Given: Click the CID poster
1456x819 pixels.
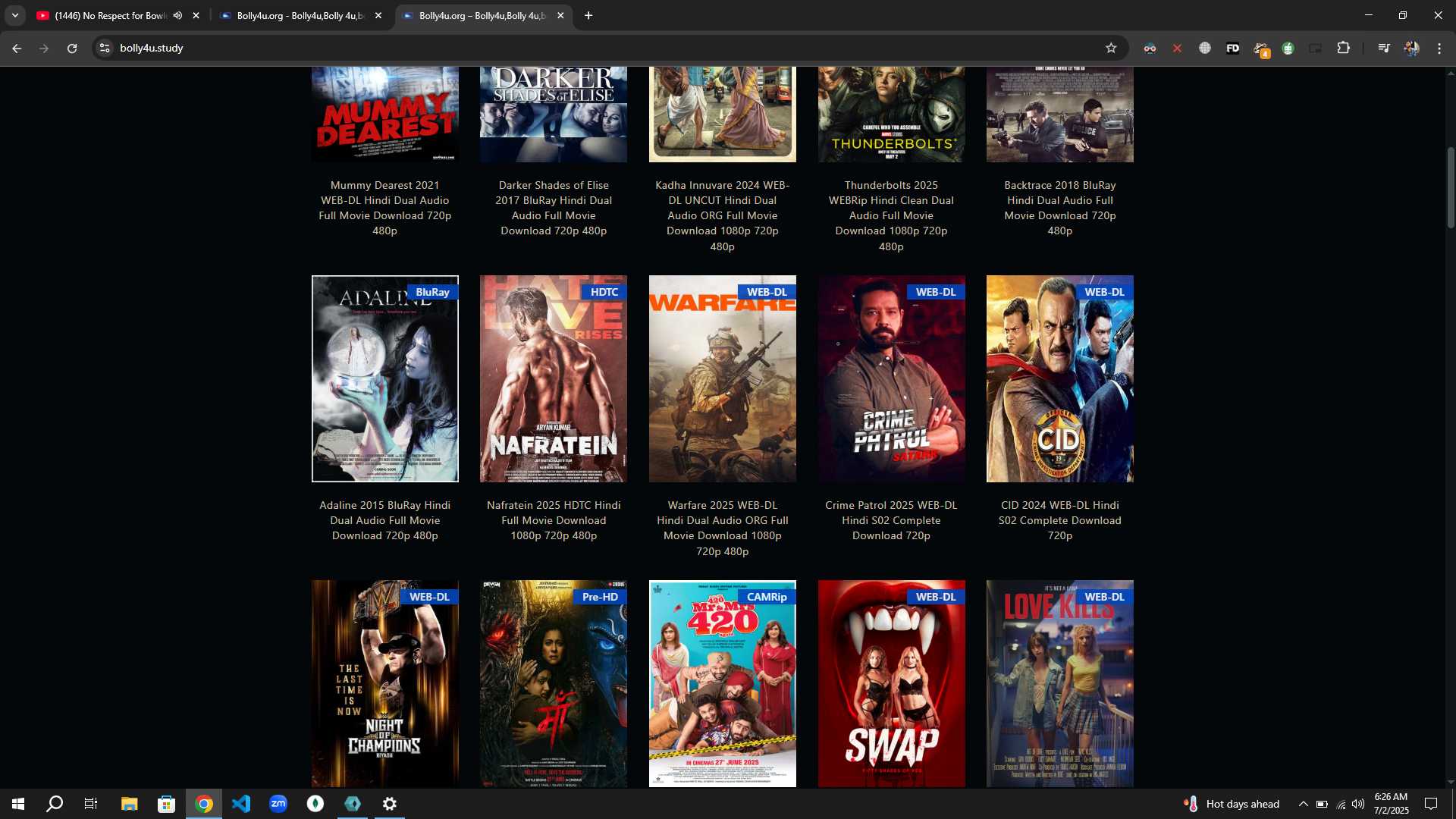Looking at the screenshot, I should point(1060,378).
